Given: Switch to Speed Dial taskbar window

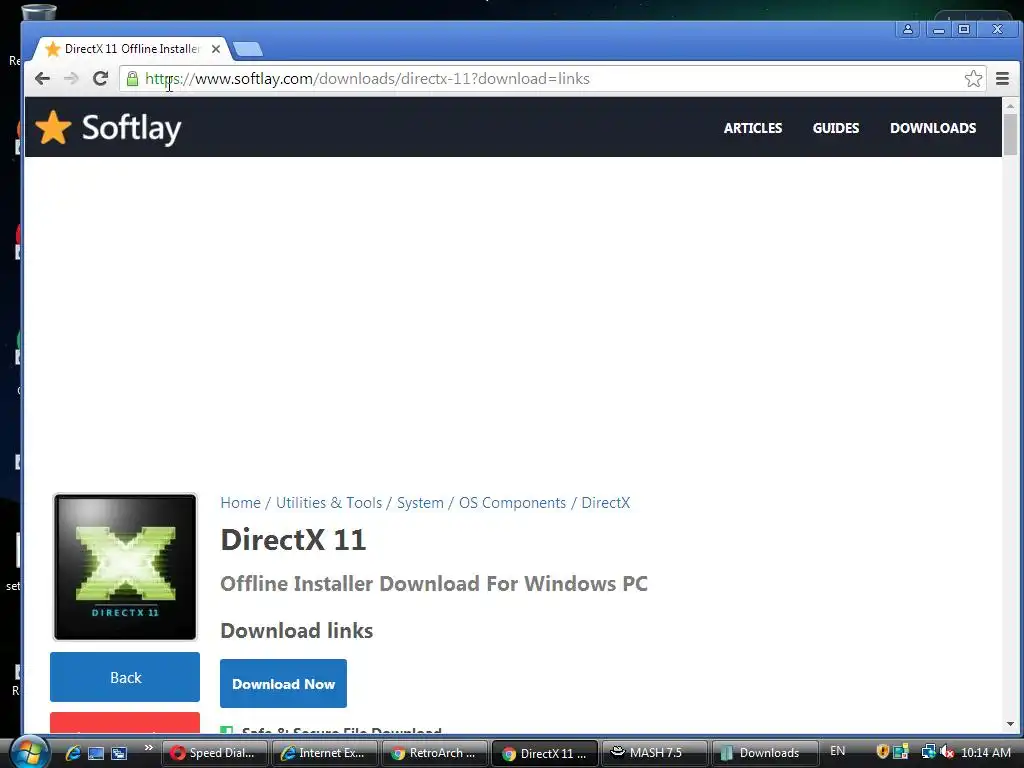Looking at the screenshot, I should pyautogui.click(x=214, y=753).
